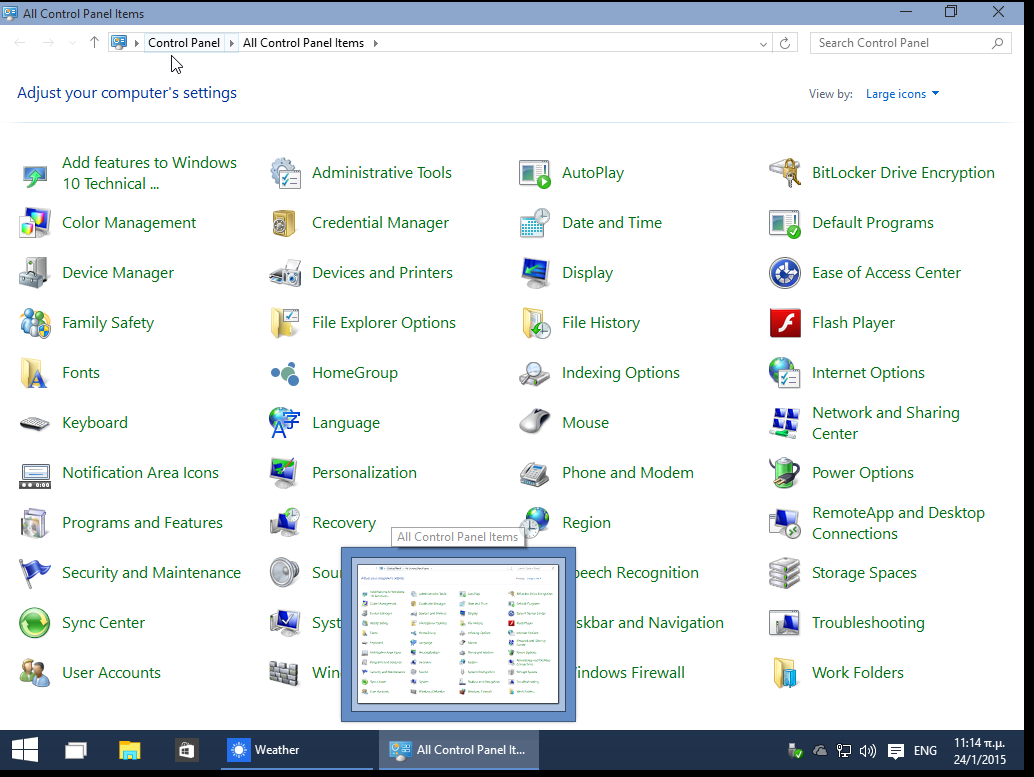This screenshot has width=1034, height=777.
Task: Open the Notification Area Icons link
Action: (x=140, y=473)
